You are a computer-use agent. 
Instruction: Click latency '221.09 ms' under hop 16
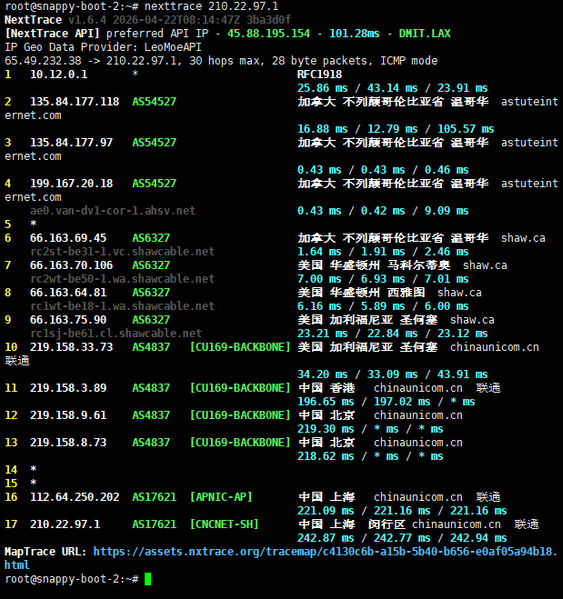click(x=326, y=511)
